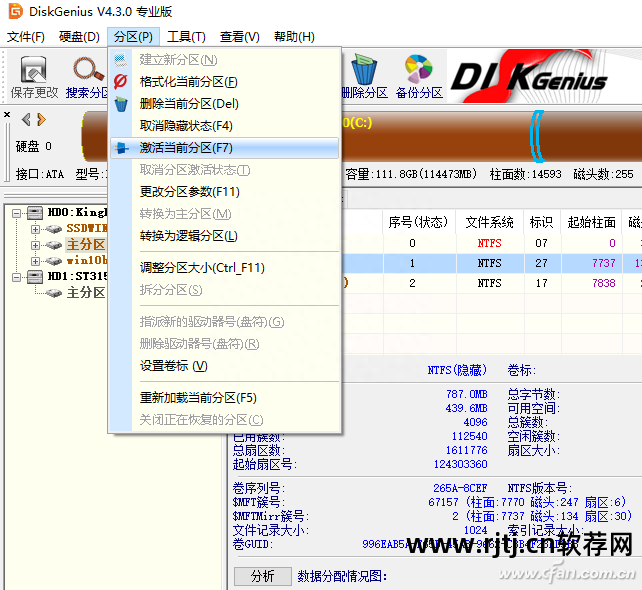642x590 pixels.
Task: Expand the SSDWIN partition node
Action: [36, 229]
